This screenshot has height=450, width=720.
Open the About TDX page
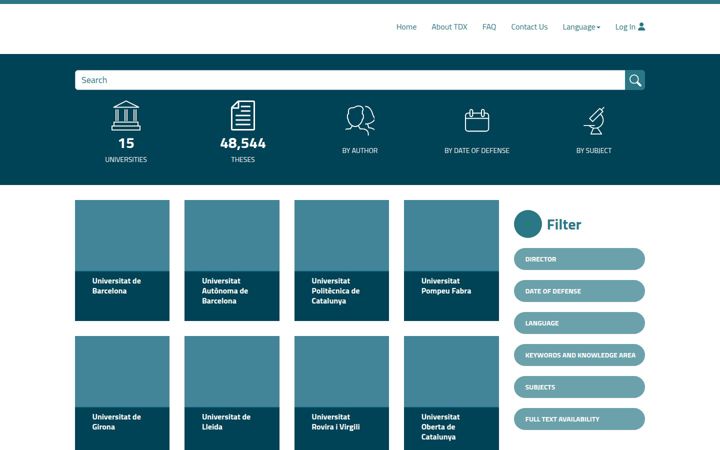[449, 27]
